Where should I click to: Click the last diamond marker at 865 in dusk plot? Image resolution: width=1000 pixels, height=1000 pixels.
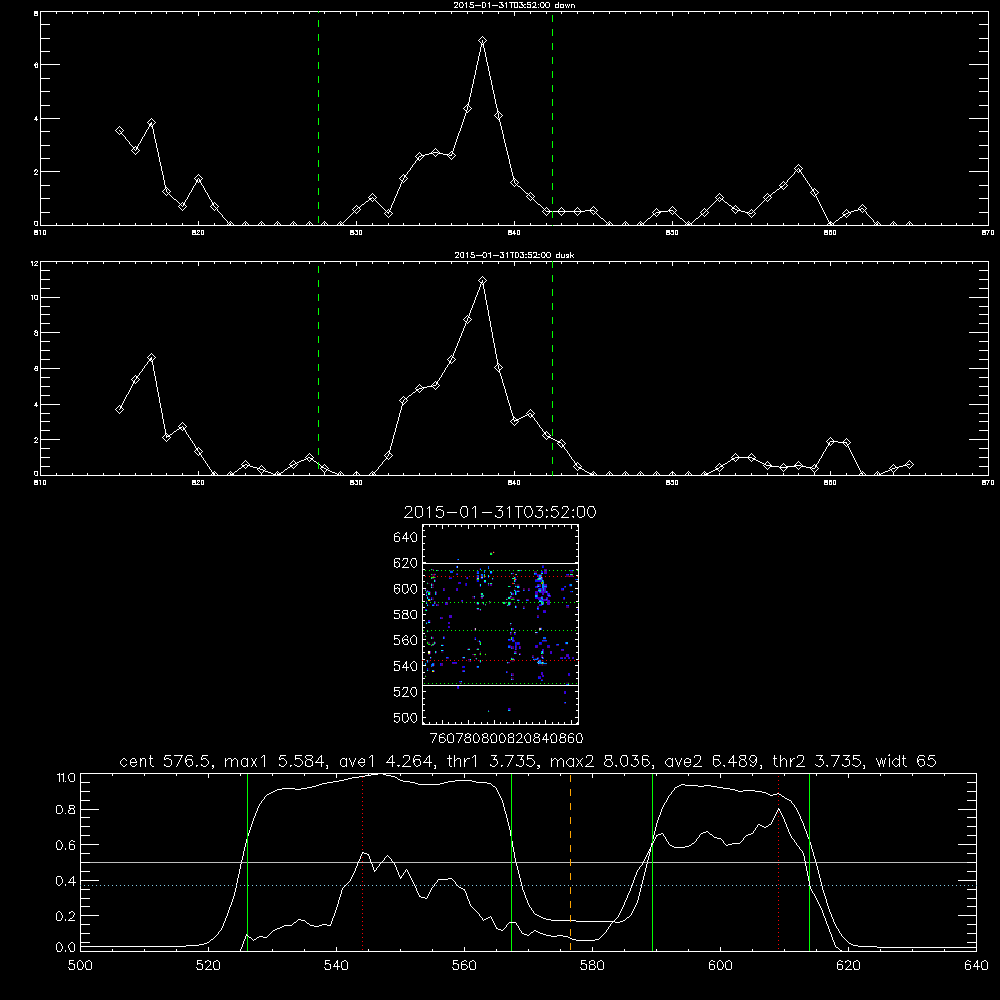(909, 464)
